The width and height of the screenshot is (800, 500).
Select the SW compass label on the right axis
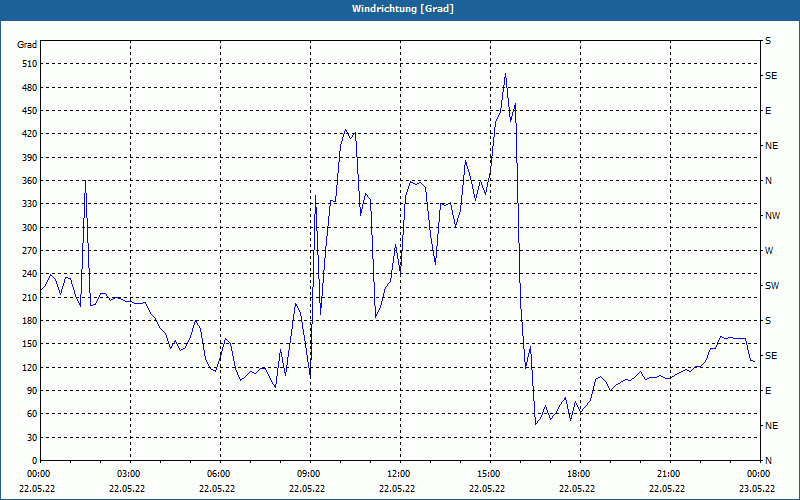[772, 286]
